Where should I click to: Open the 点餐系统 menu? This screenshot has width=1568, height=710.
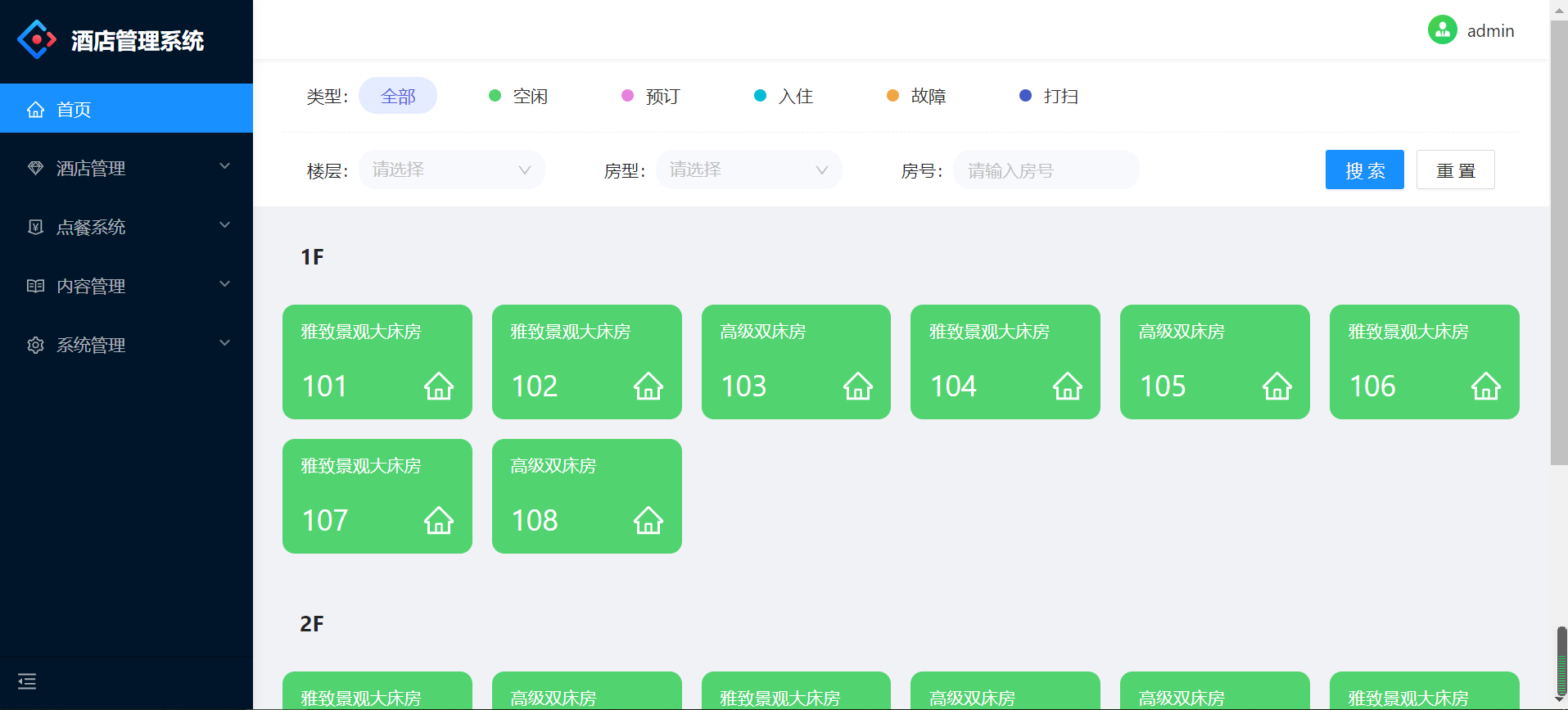pos(126,227)
